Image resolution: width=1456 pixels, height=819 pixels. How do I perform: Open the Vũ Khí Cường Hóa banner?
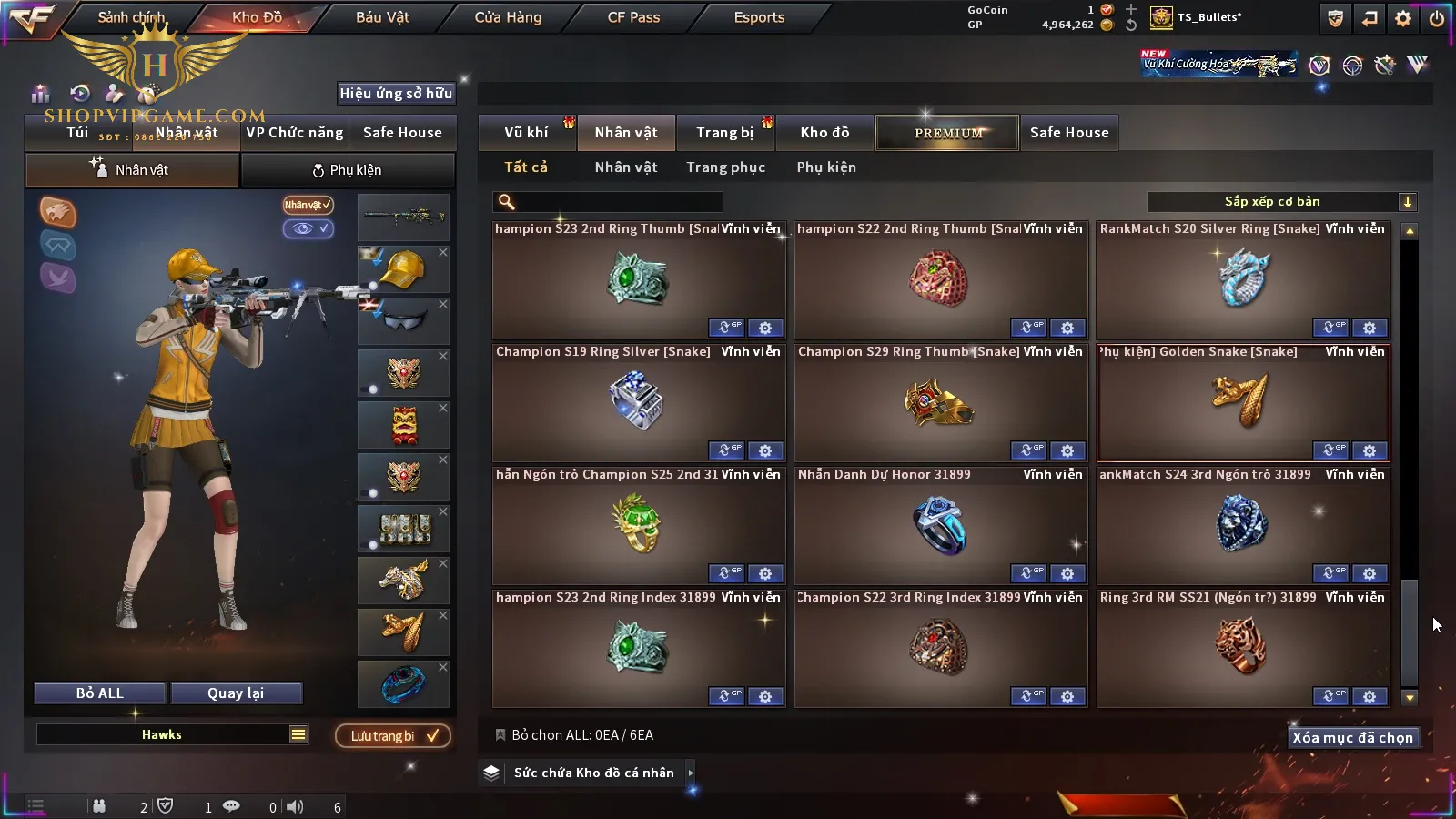pos(1219,64)
